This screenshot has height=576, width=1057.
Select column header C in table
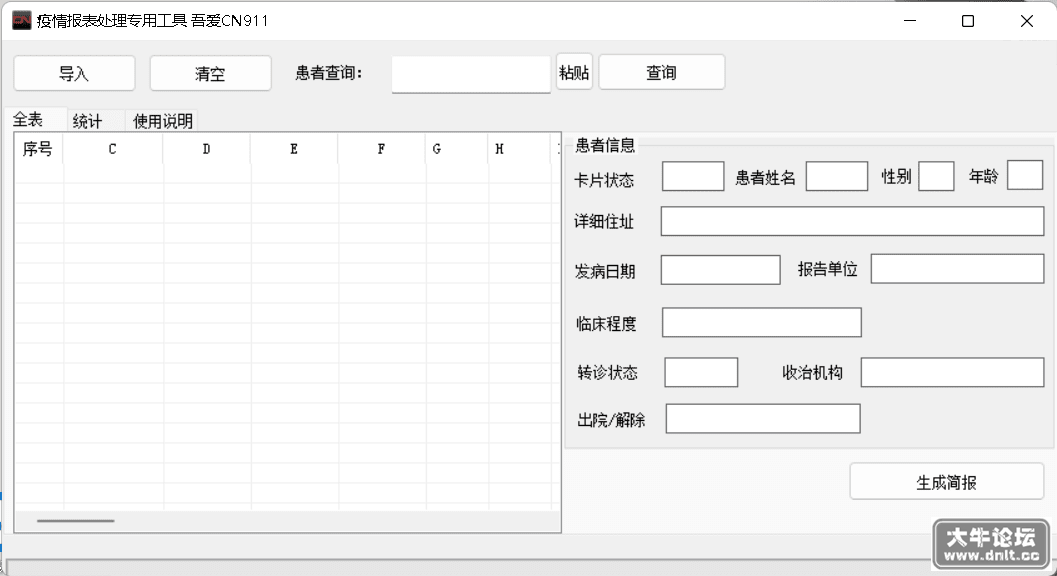pos(113,148)
